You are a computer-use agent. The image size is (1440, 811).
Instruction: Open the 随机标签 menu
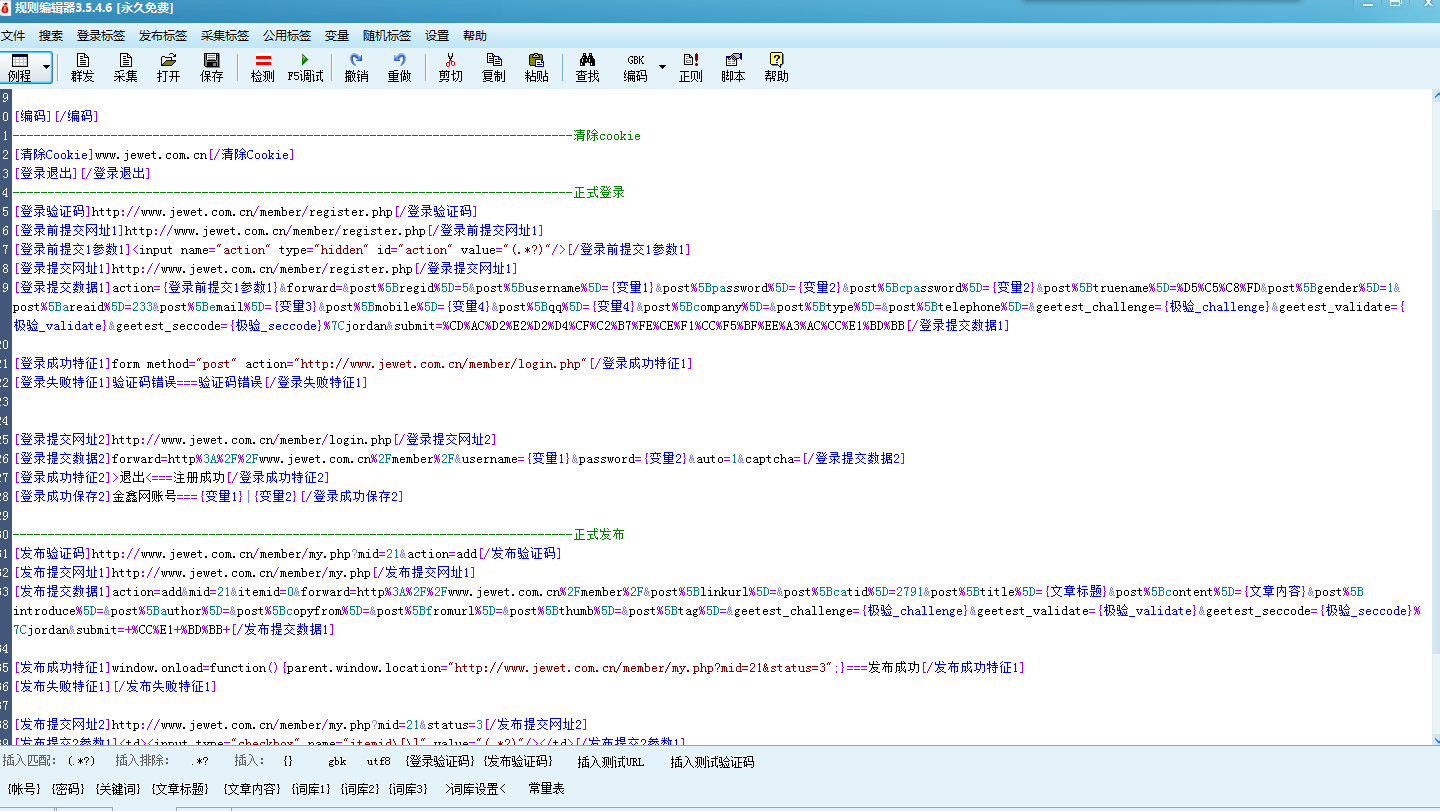click(x=387, y=35)
